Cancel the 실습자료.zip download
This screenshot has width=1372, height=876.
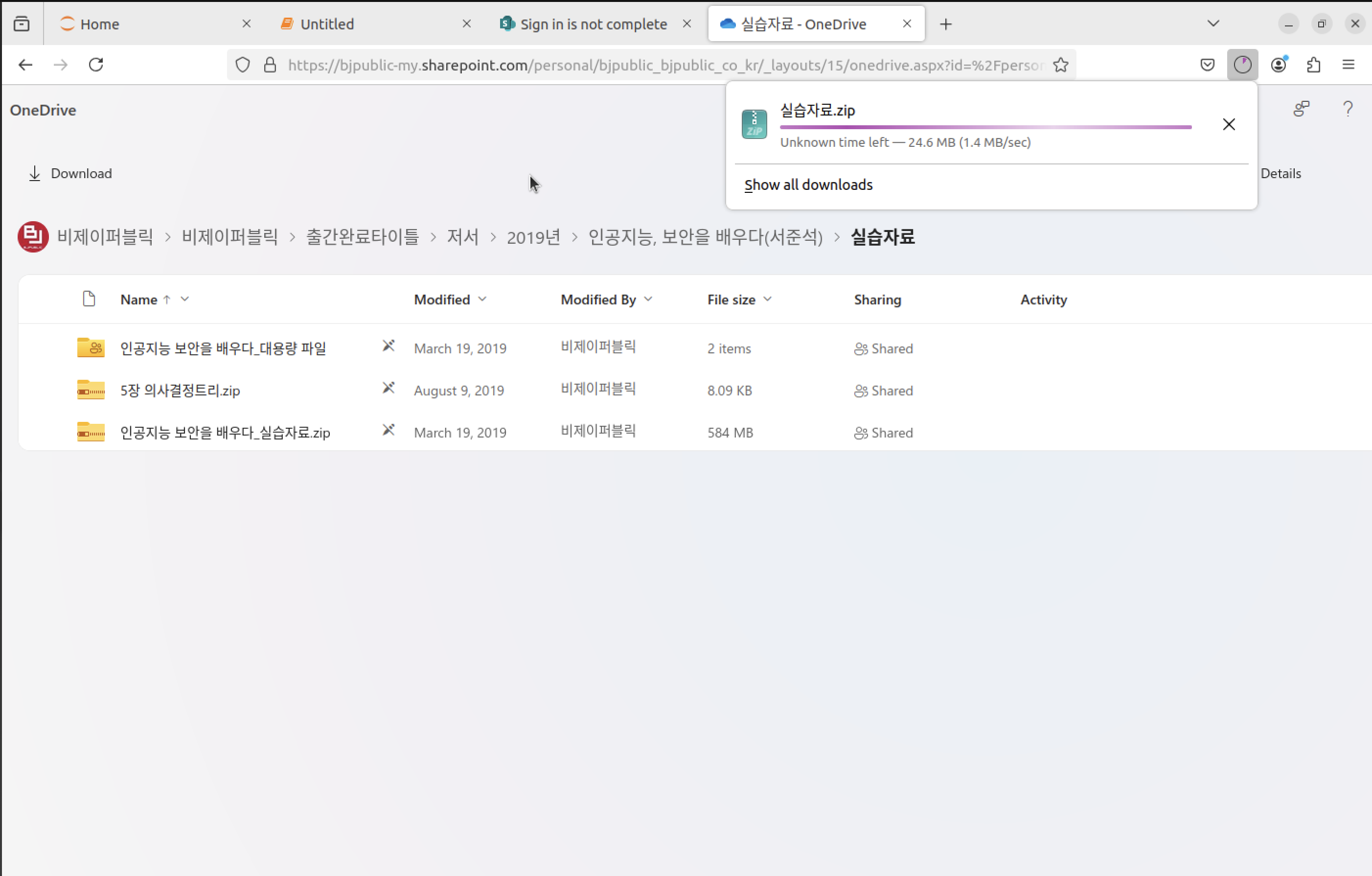tap(1229, 124)
